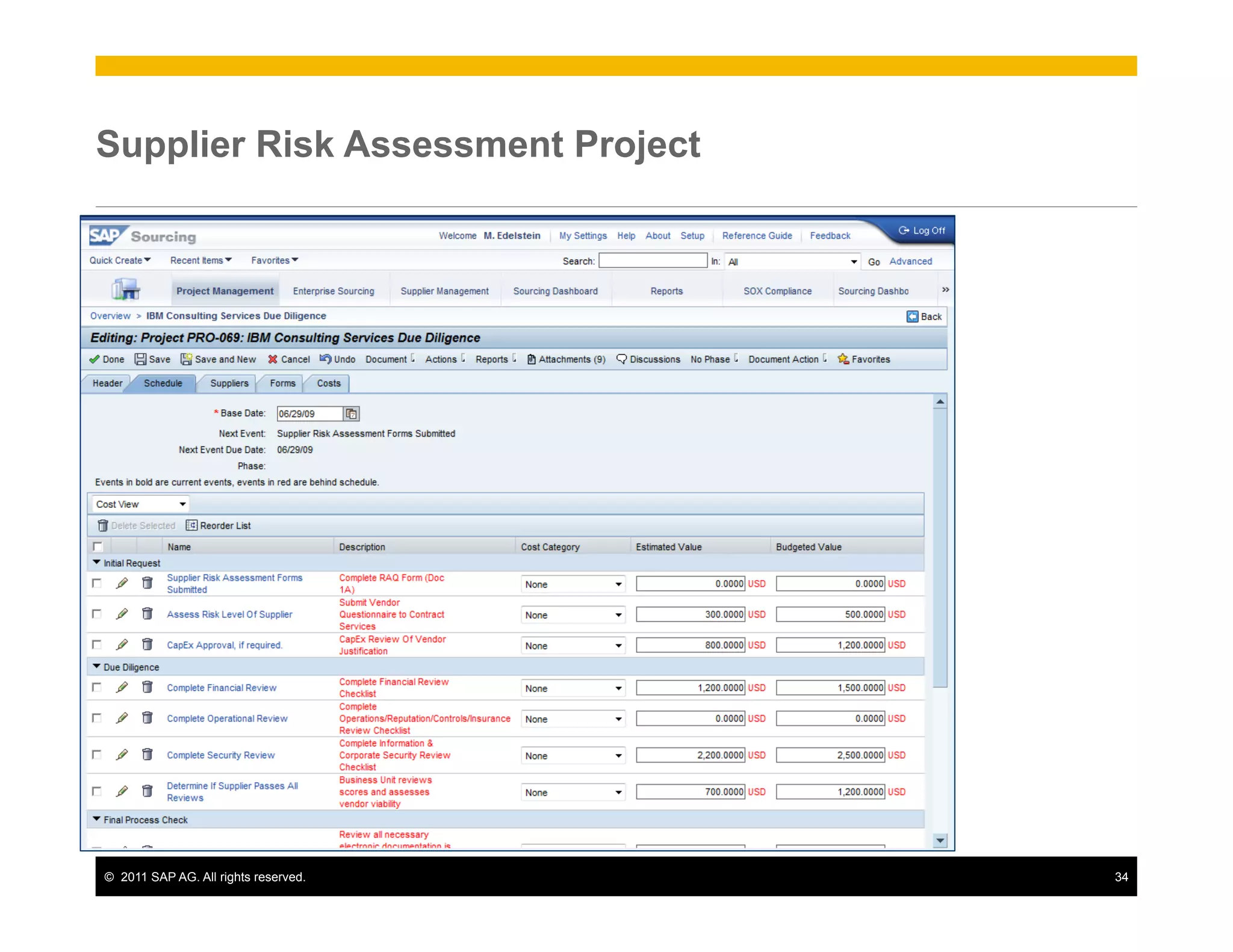Open the Enterprise Sourcing navigation tab
This screenshot has height=952, width=1233.
click(334, 291)
